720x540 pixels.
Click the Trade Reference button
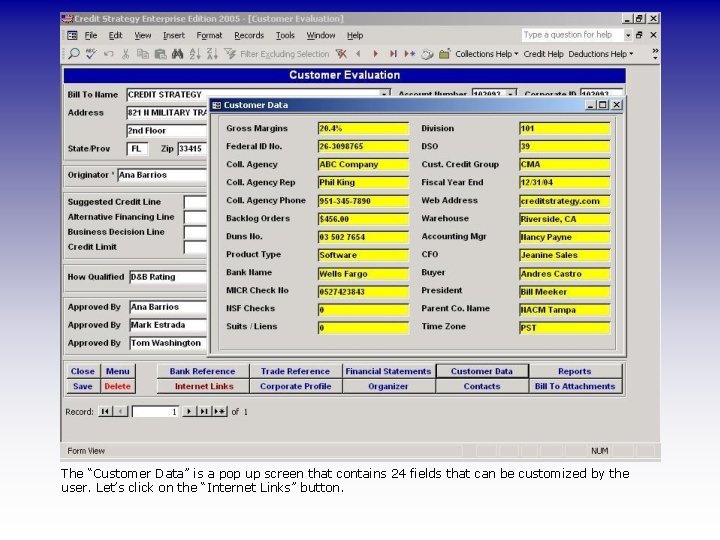tap(295, 371)
